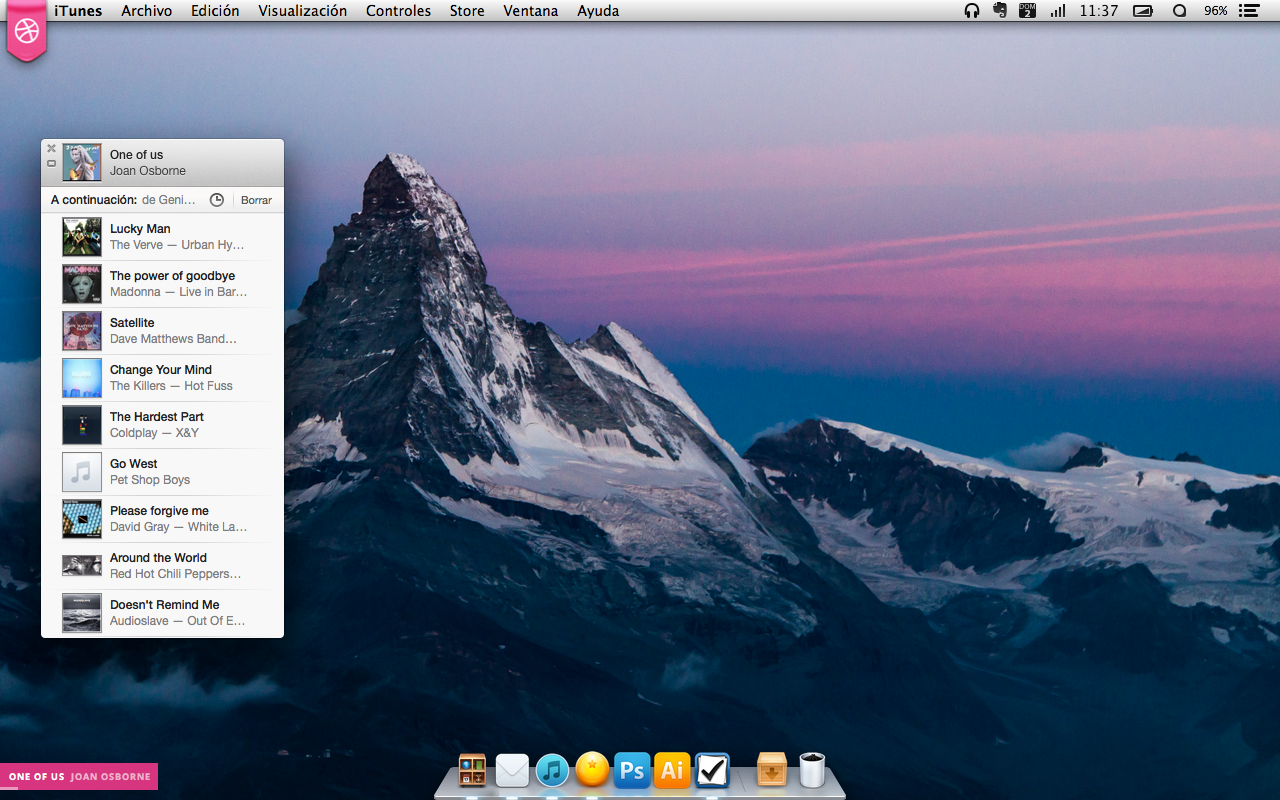
Task: Show history with the clock icon
Action: 217,200
